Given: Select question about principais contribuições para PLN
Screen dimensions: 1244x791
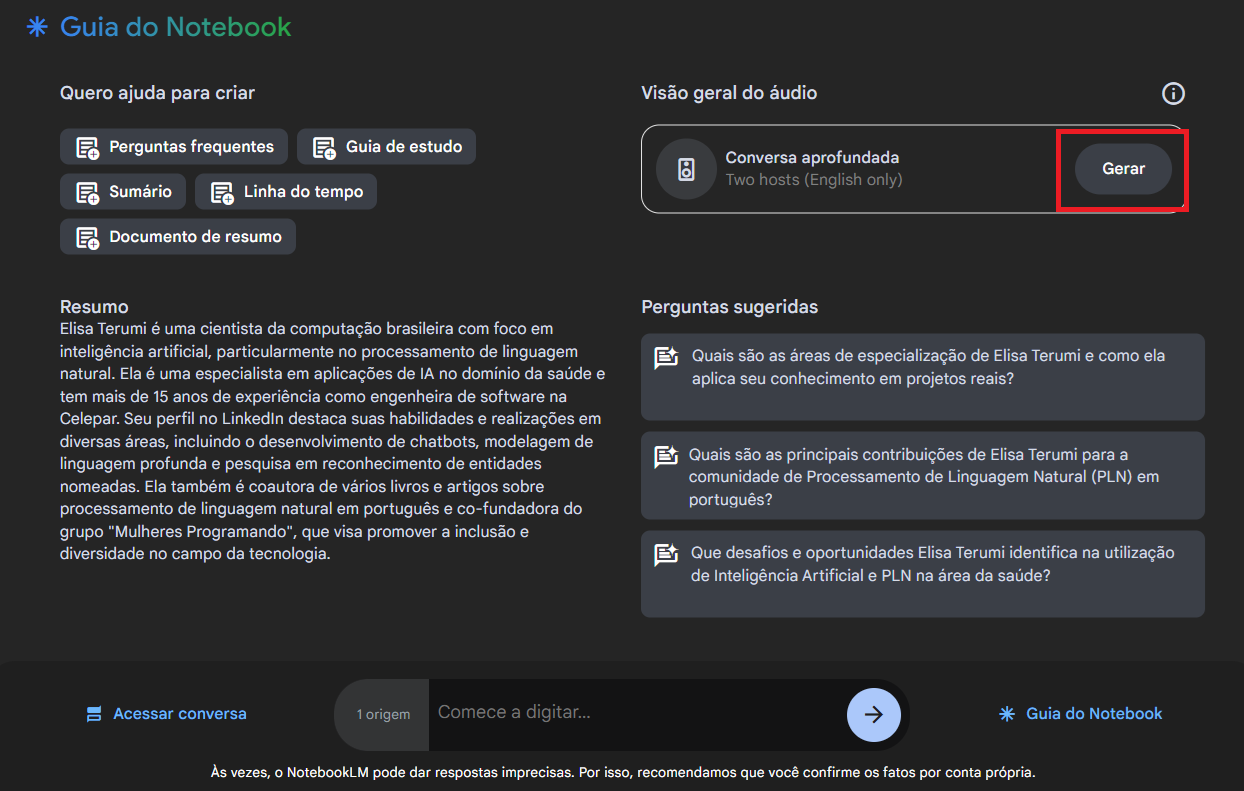Looking at the screenshot, I should [x=923, y=476].
